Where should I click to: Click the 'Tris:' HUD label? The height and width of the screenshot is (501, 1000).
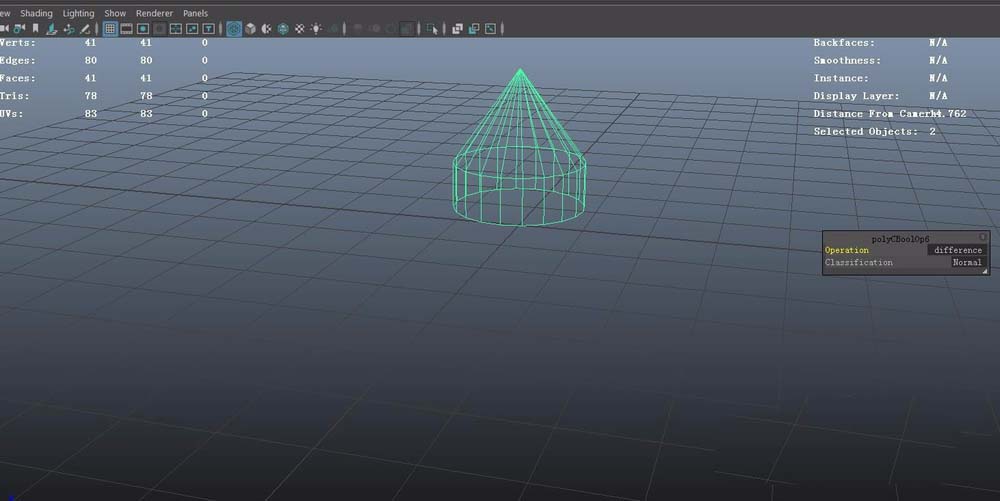(x=15, y=96)
